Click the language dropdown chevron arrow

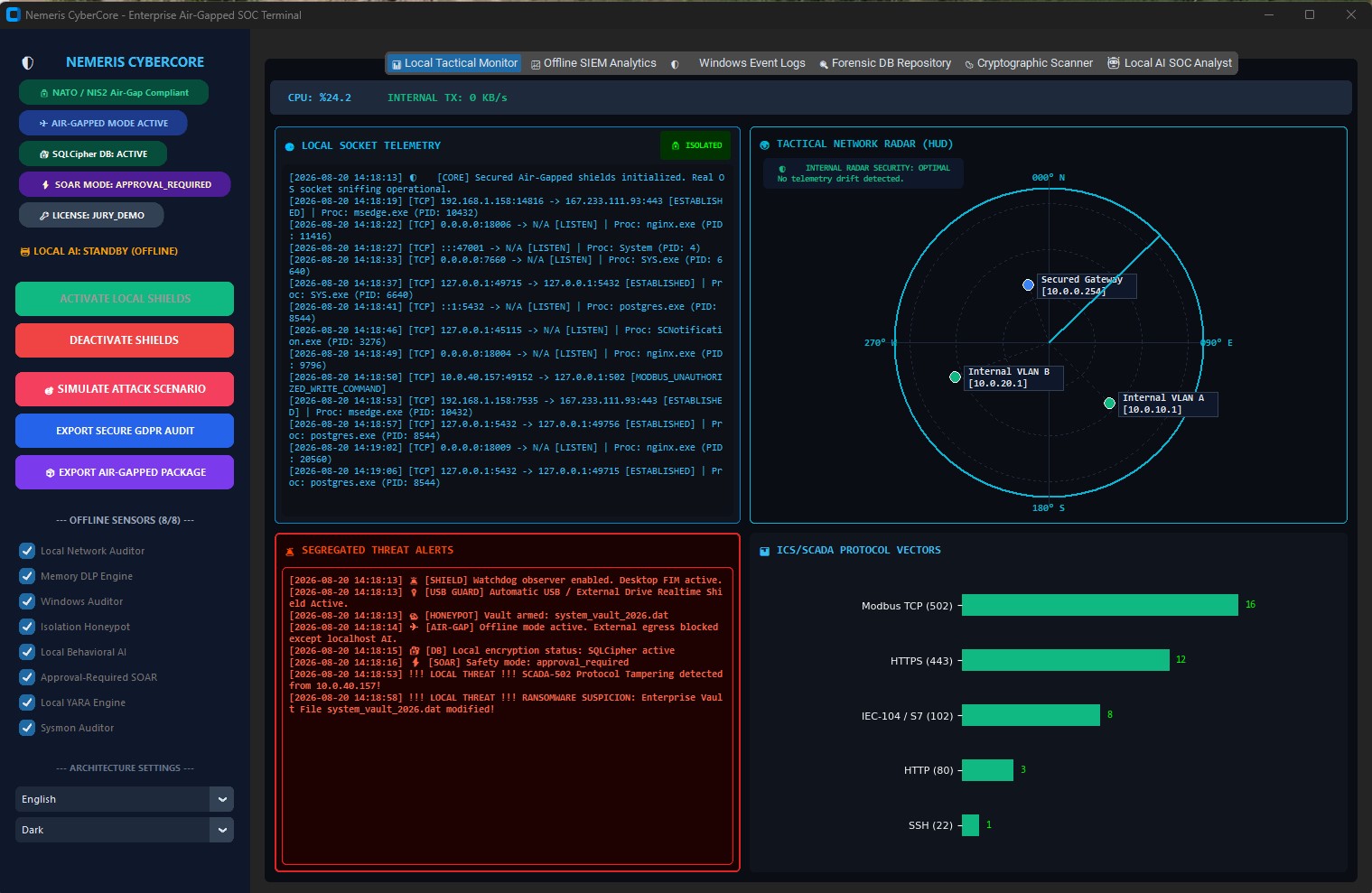[222, 799]
